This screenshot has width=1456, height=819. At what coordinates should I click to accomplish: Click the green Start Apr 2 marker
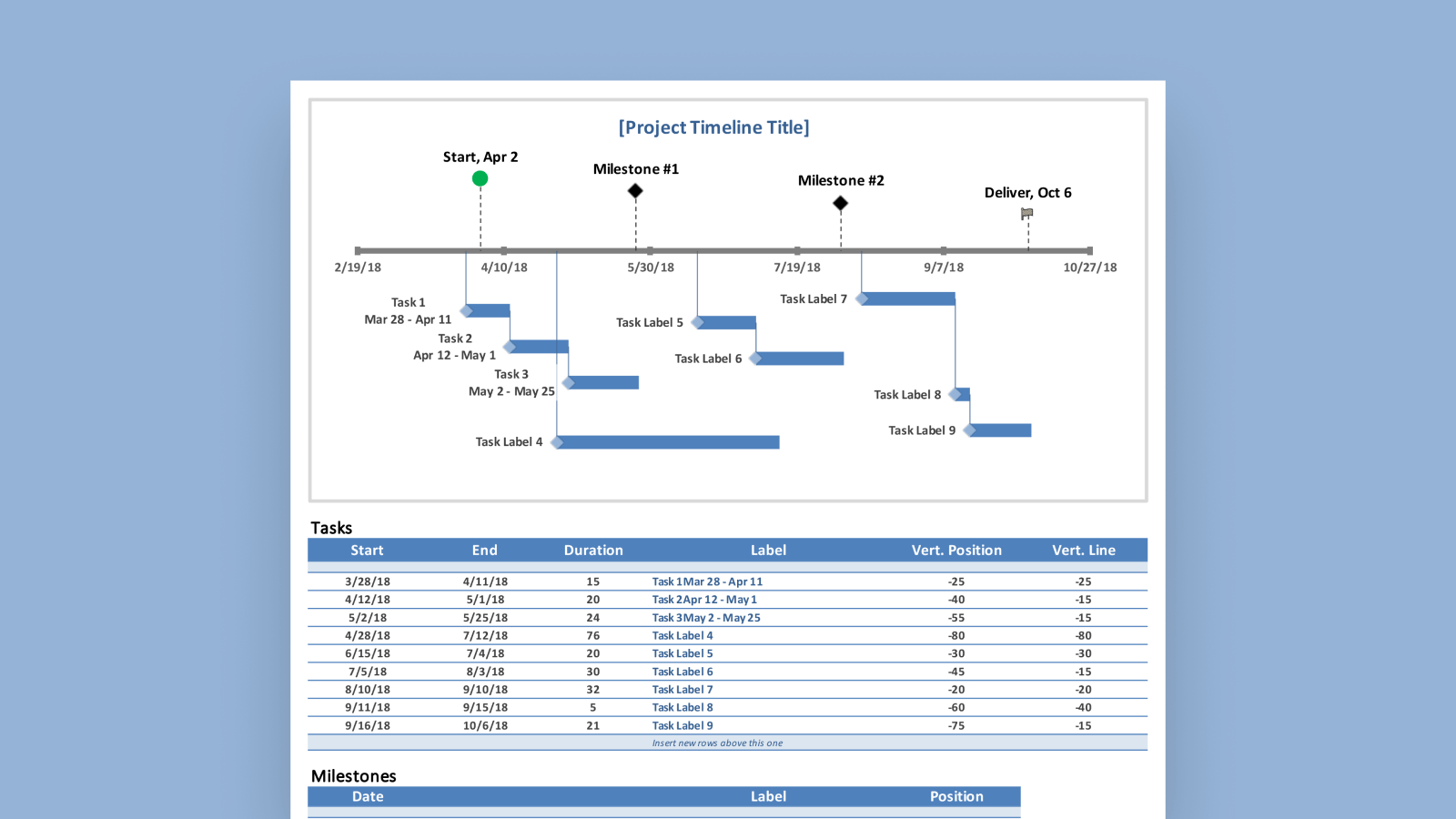click(480, 178)
